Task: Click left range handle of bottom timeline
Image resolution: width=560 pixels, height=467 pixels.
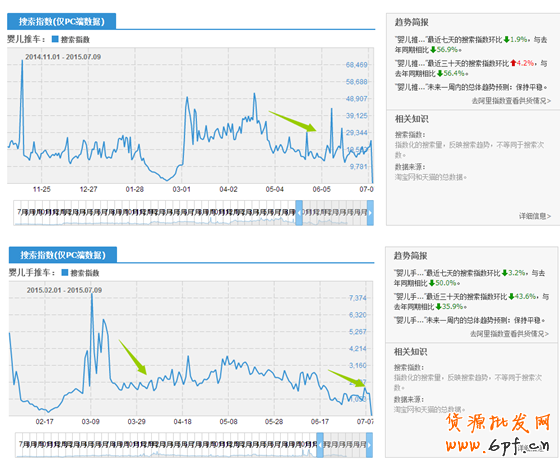Action: coord(320,445)
